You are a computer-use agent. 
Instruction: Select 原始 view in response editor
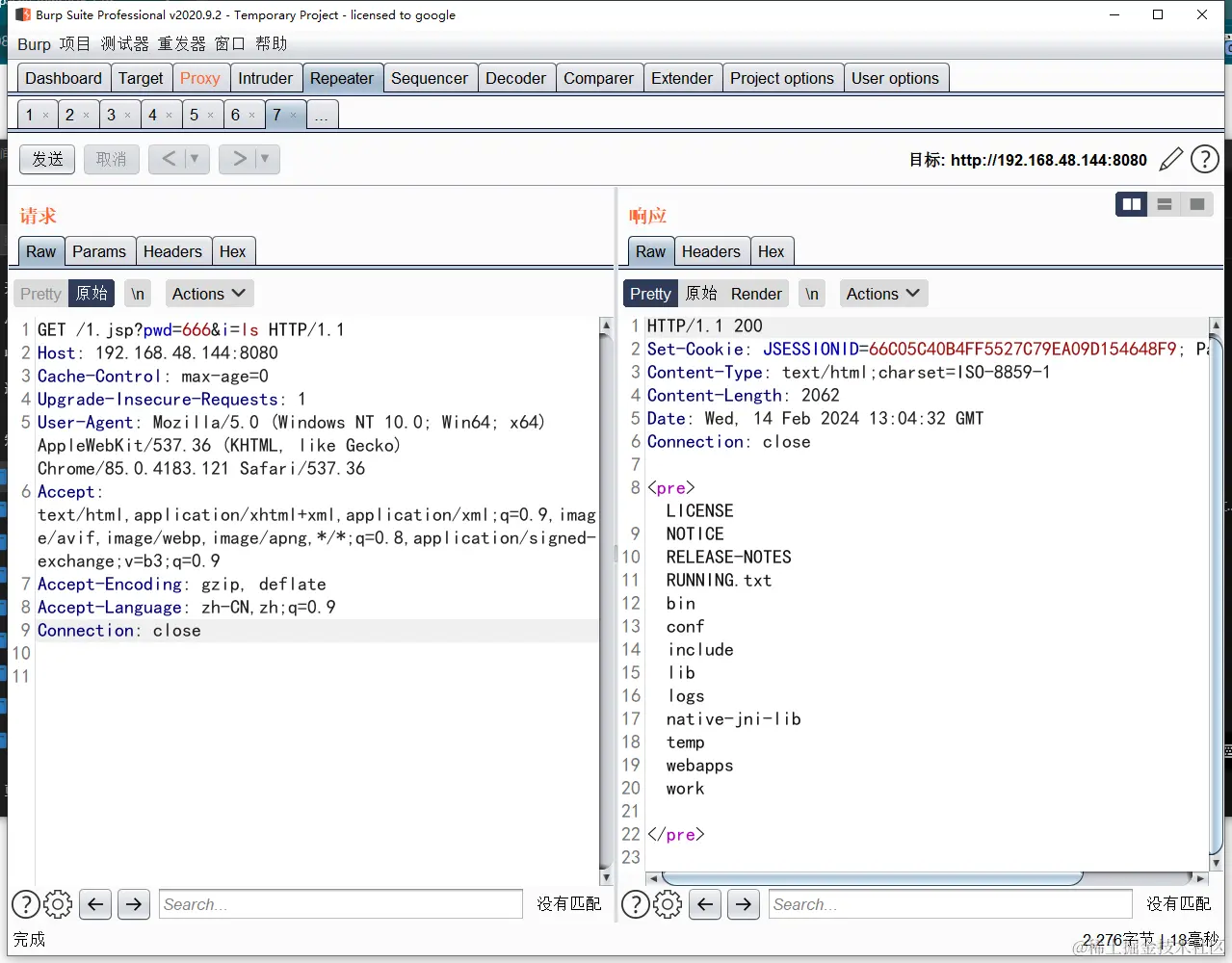point(701,294)
